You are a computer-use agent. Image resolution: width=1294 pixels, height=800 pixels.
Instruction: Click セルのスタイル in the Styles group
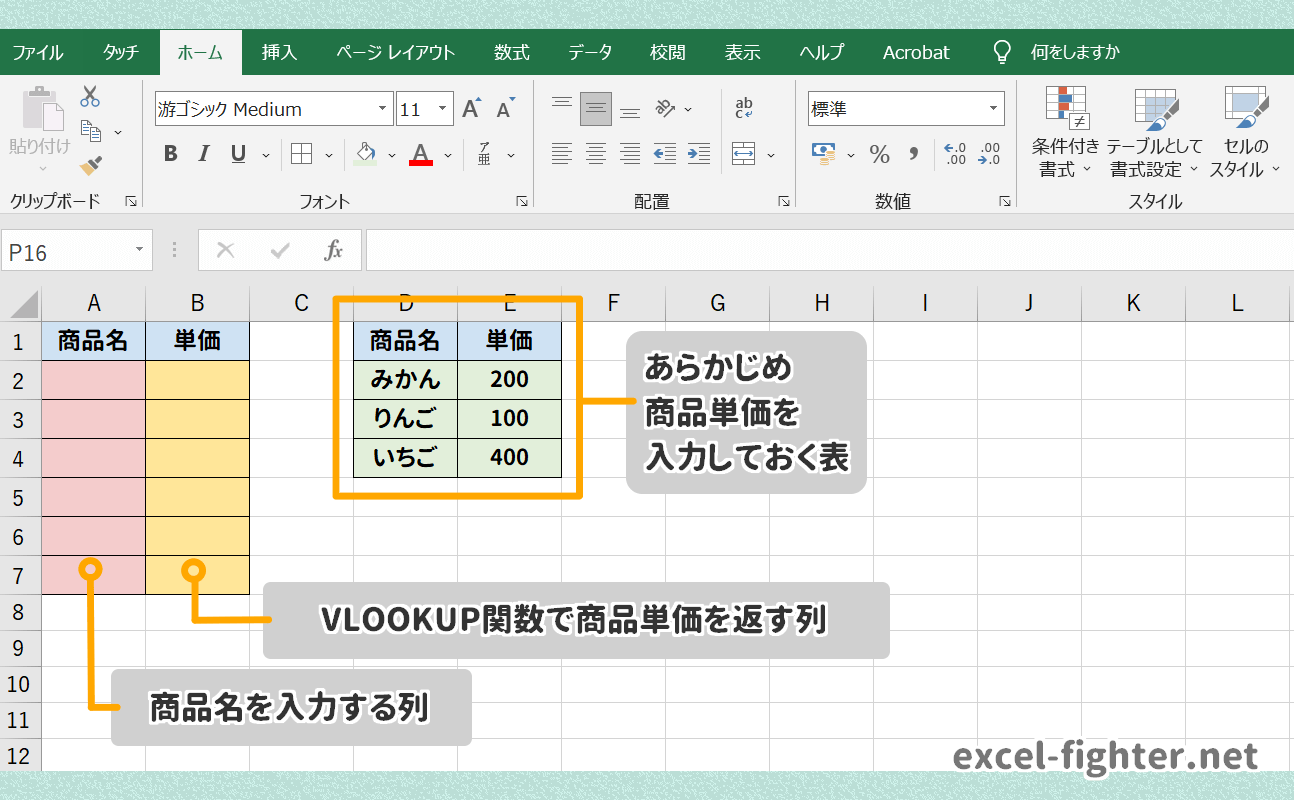point(1243,130)
